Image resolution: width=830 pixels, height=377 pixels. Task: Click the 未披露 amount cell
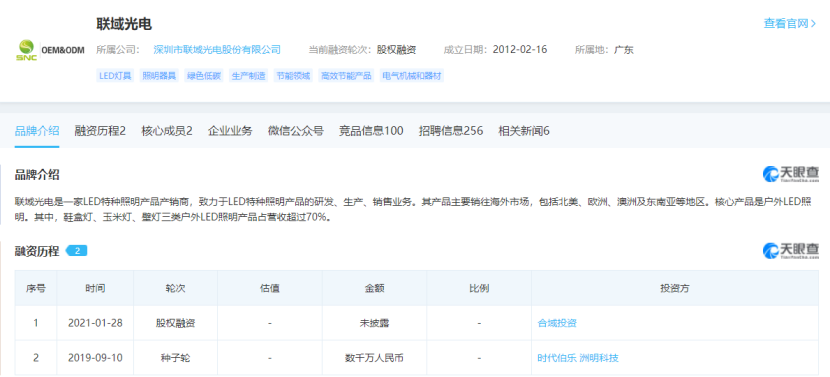[374, 323]
